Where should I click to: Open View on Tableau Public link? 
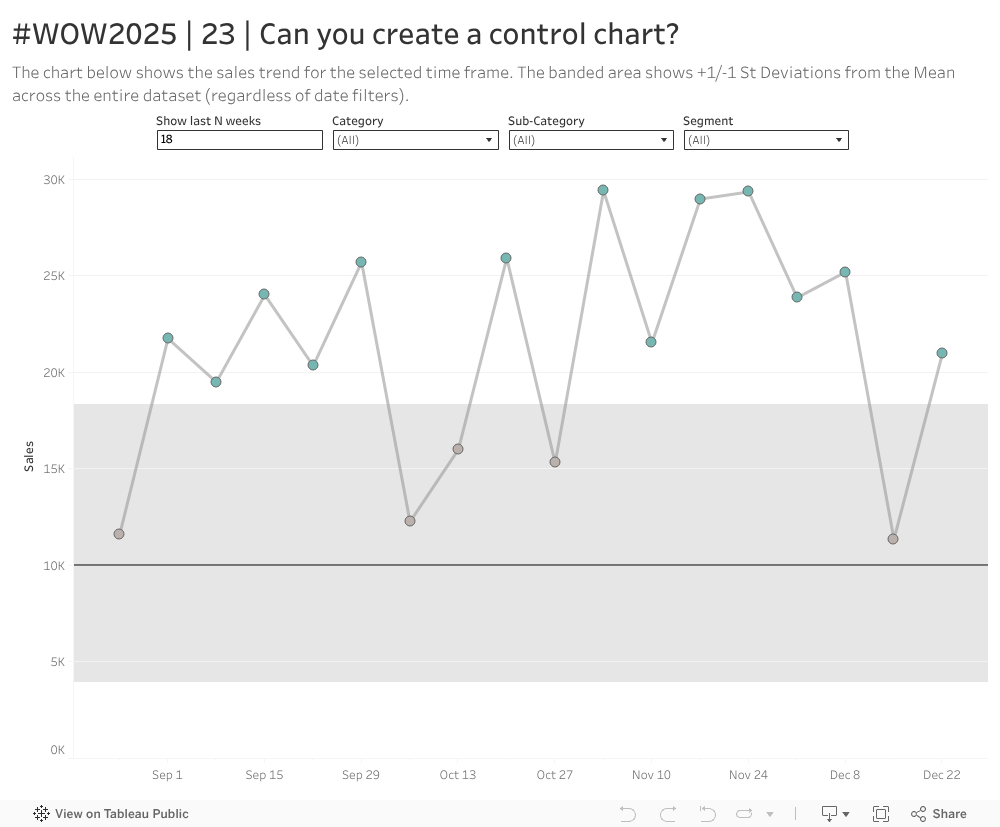pyautogui.click(x=121, y=814)
